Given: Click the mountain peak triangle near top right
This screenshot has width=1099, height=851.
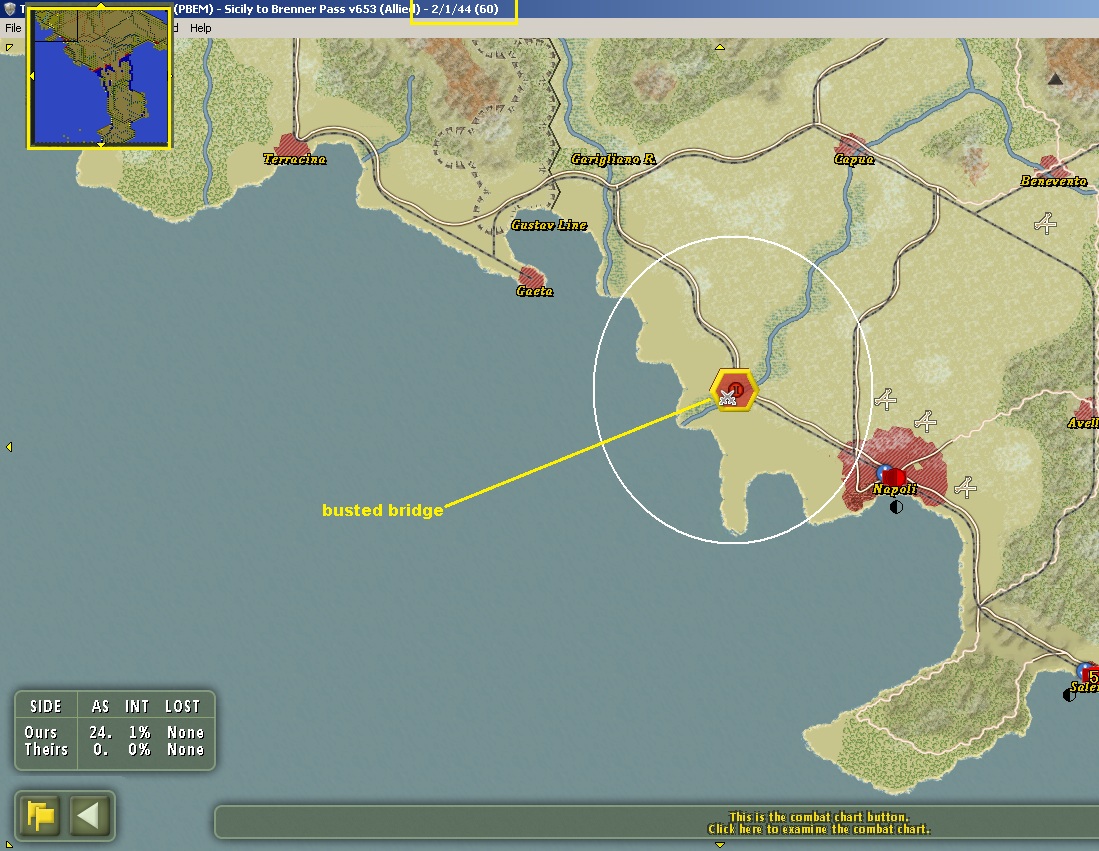Looking at the screenshot, I should click(1055, 79).
